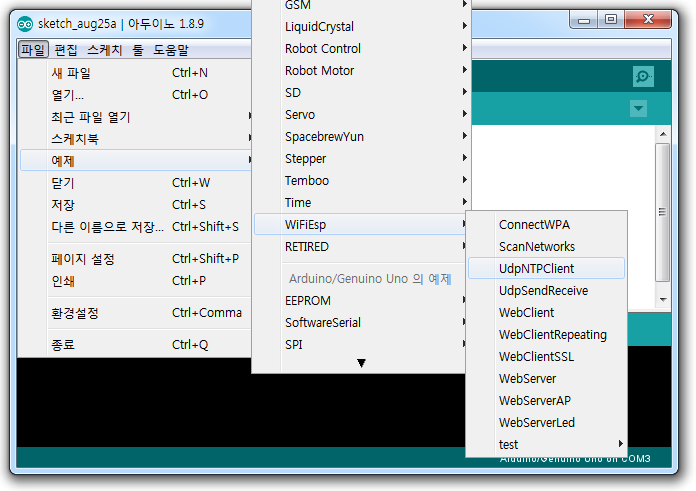Maximize the Arduino window
Image resolution: width=696 pixels, height=491 pixels.
[611, 20]
